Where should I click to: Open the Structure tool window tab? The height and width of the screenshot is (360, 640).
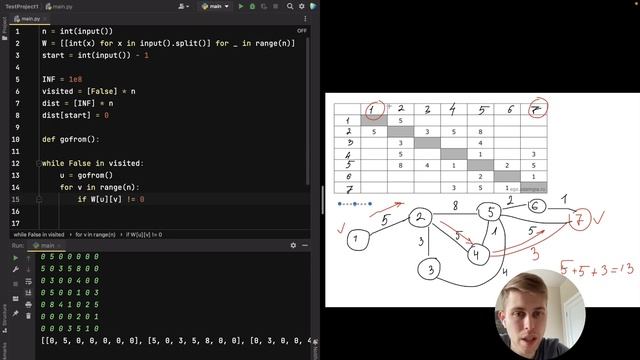click(x=4, y=318)
